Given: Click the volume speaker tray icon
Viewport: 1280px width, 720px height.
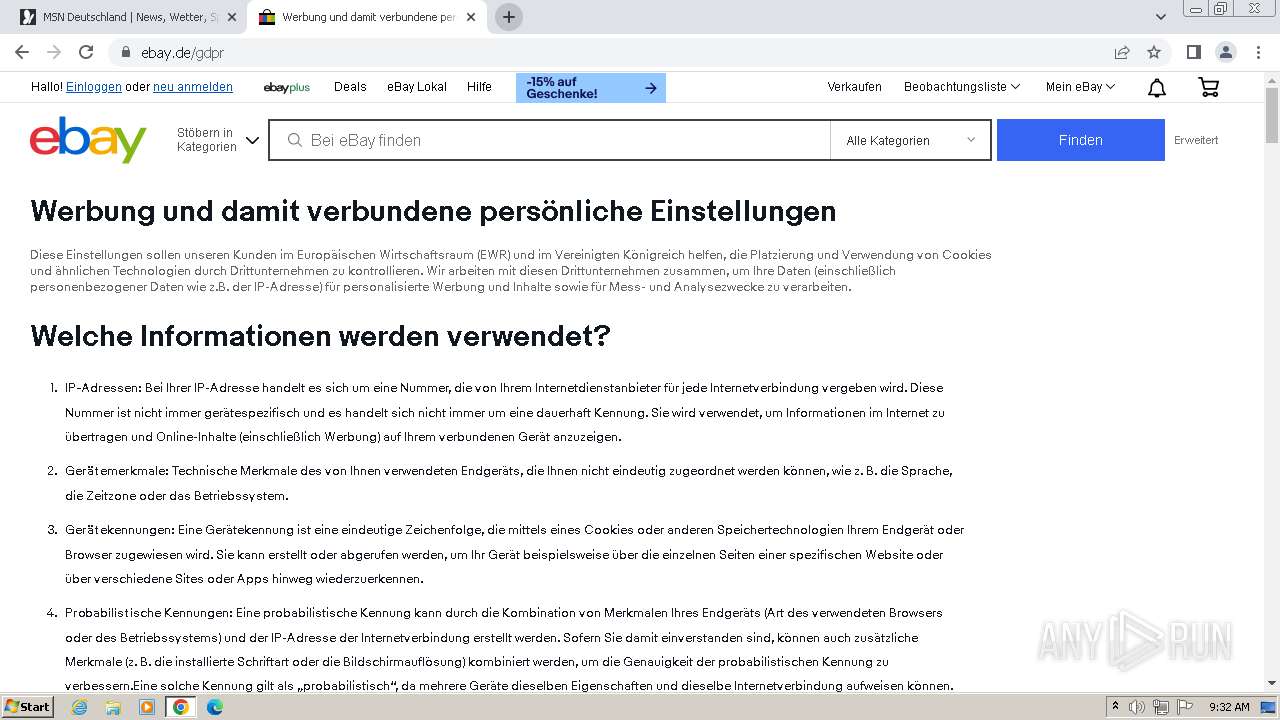Looking at the screenshot, I should [1137, 707].
